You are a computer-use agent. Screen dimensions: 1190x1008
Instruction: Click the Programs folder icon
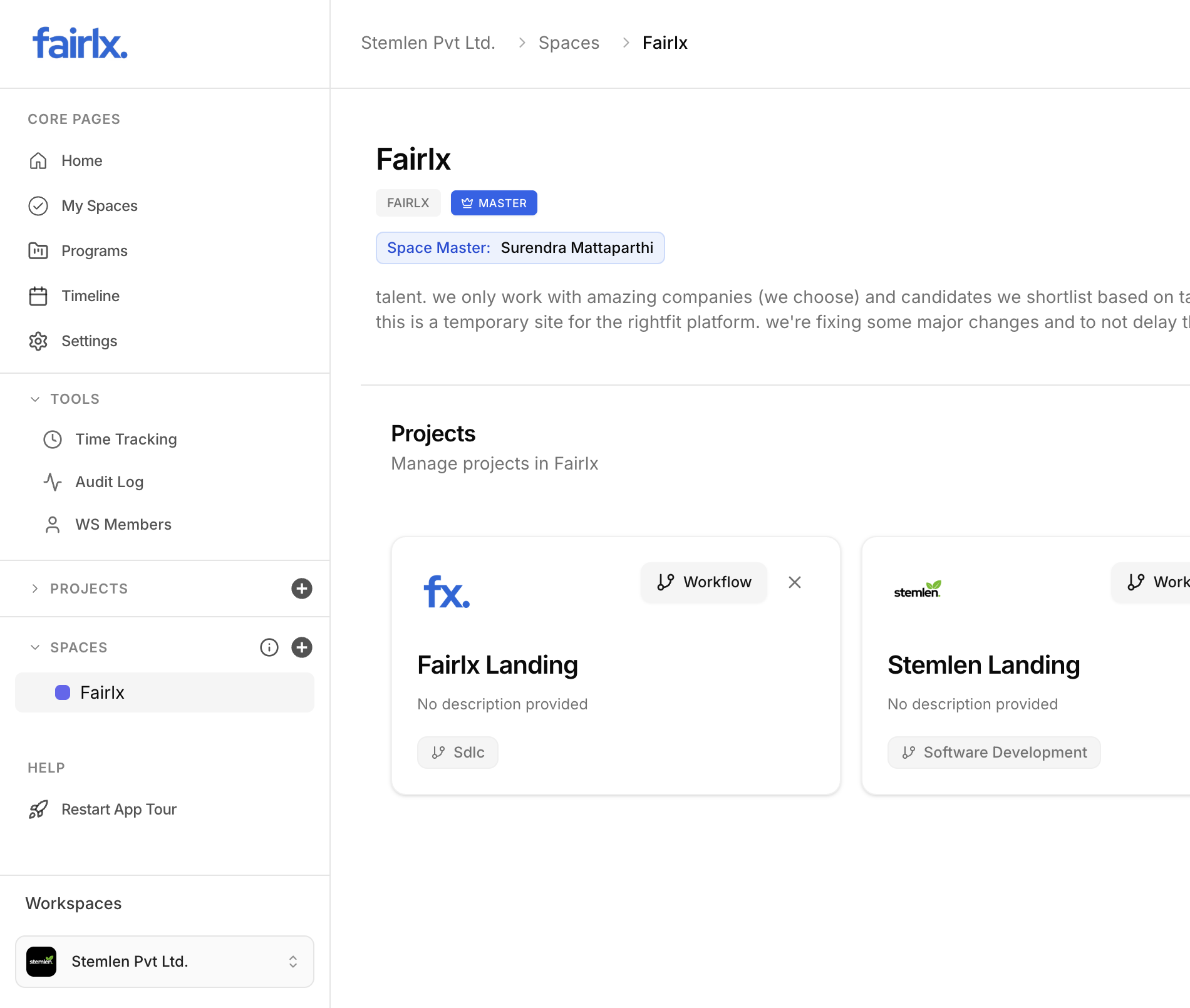(38, 251)
